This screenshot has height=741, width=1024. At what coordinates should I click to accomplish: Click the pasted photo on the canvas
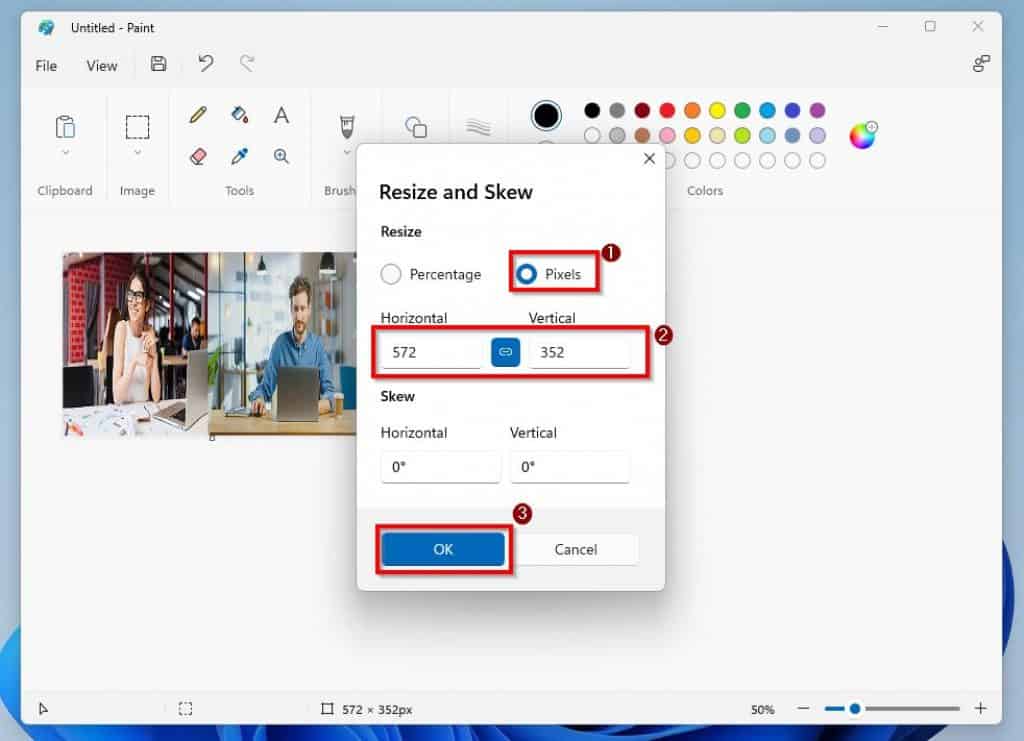pyautogui.click(x=209, y=344)
